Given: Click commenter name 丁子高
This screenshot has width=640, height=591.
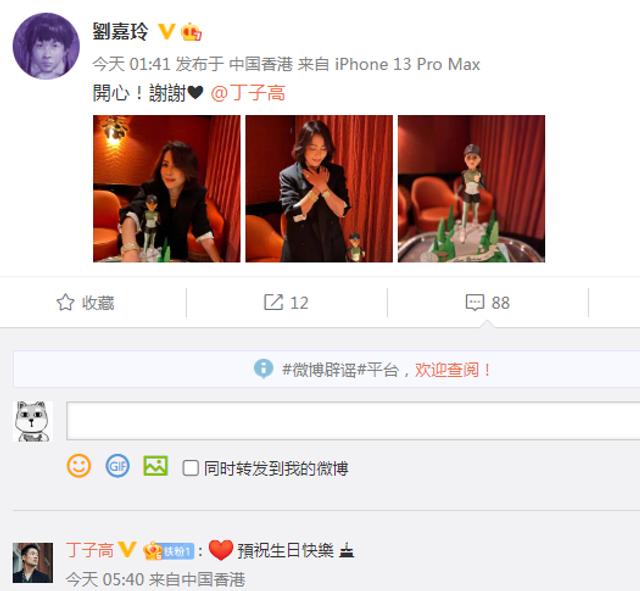Looking at the screenshot, I should point(90,550).
